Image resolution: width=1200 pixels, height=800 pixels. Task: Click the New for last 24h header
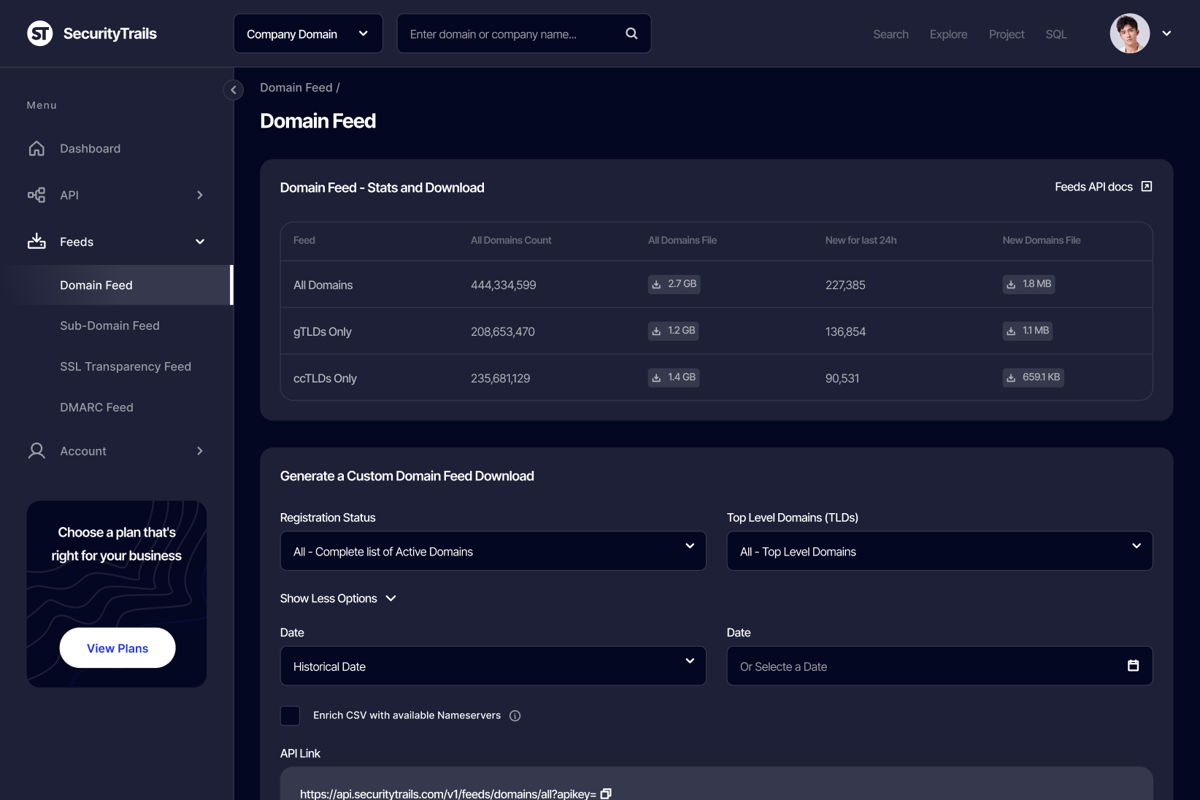click(861, 240)
